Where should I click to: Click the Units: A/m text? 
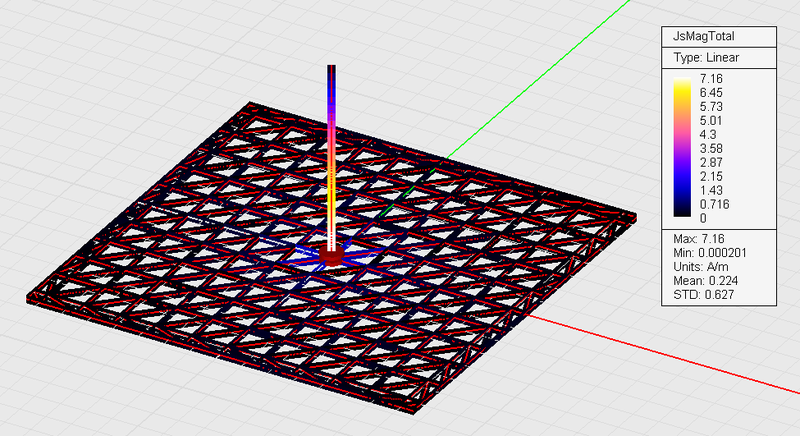click(701, 267)
